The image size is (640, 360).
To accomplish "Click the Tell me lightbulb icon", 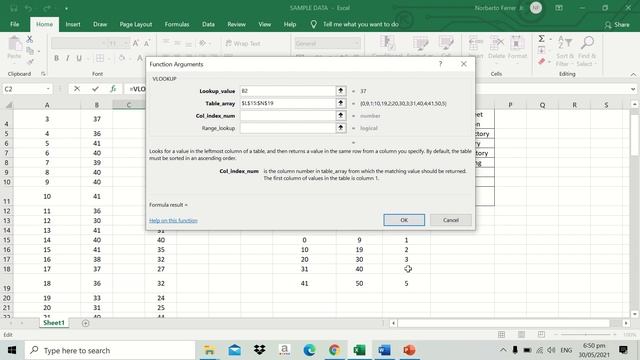I will tap(313, 24).
